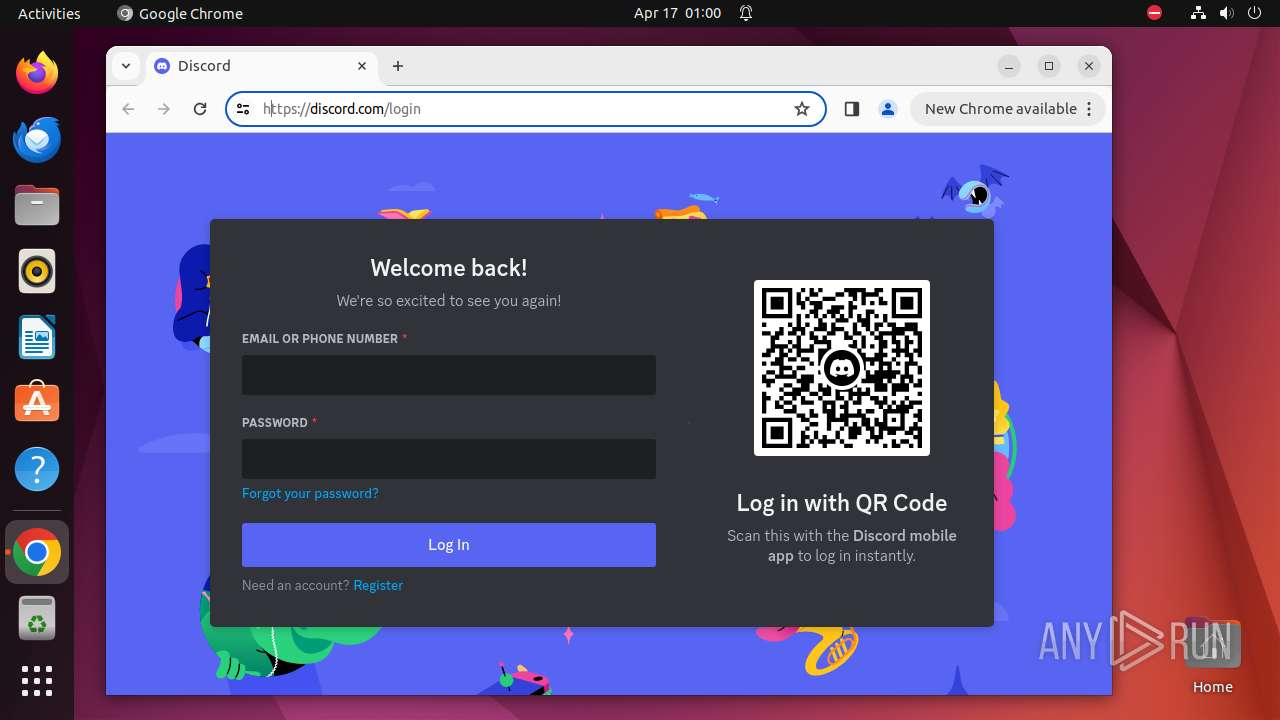The image size is (1280, 720).
Task: Close the Discord tab
Action: tap(362, 66)
